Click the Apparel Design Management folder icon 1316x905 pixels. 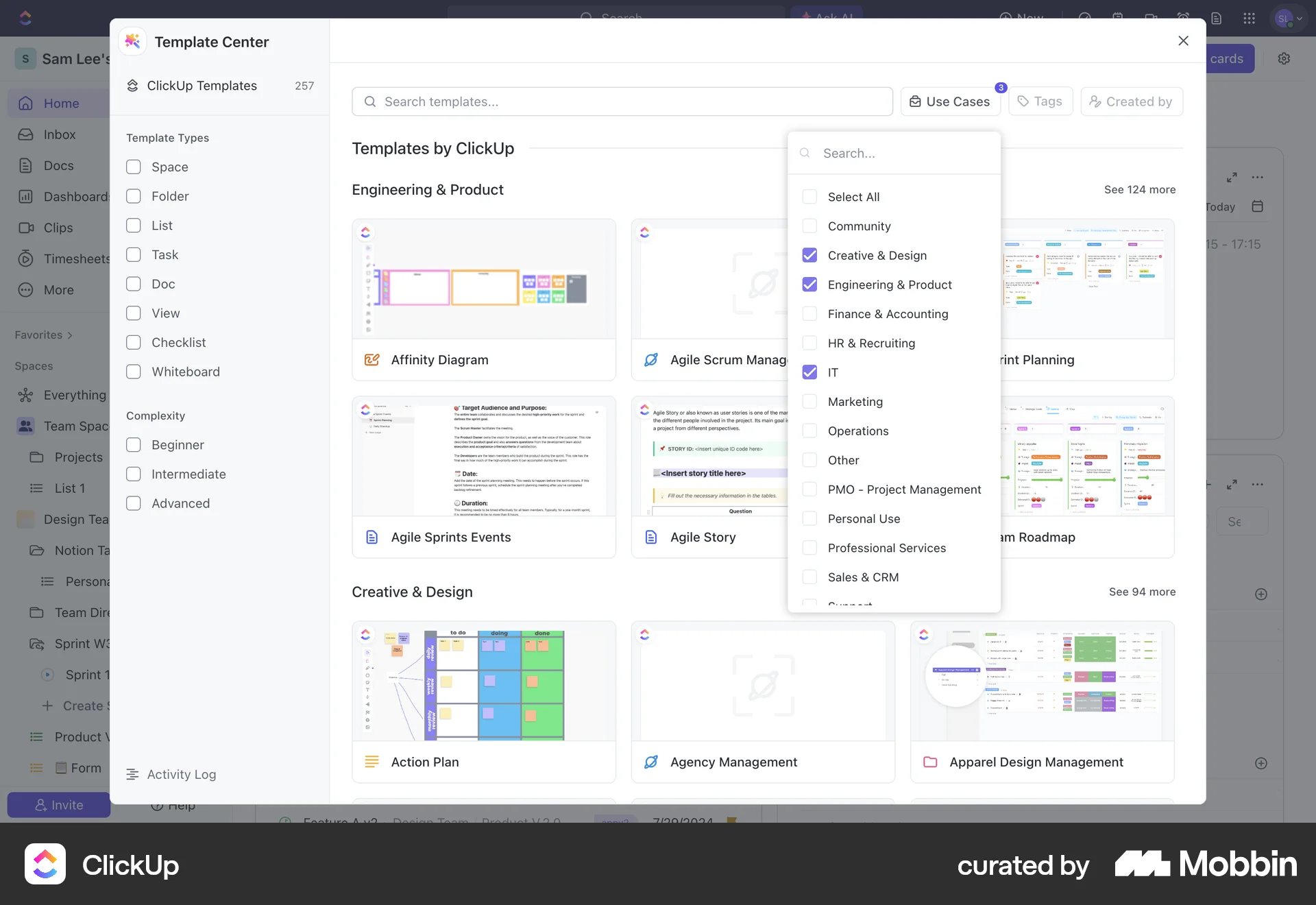930,762
